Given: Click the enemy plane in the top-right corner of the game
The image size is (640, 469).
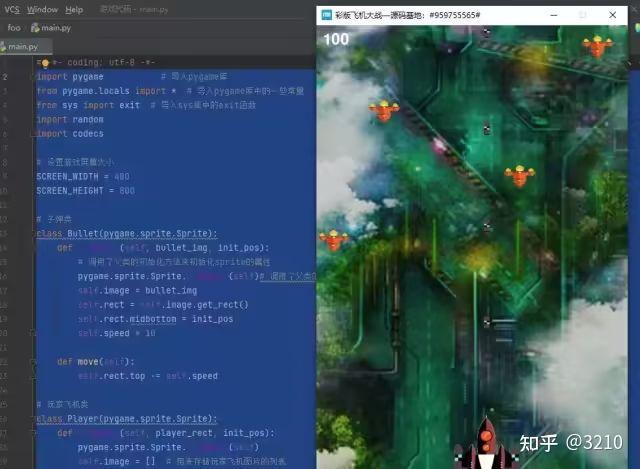Looking at the screenshot, I should (598, 46).
